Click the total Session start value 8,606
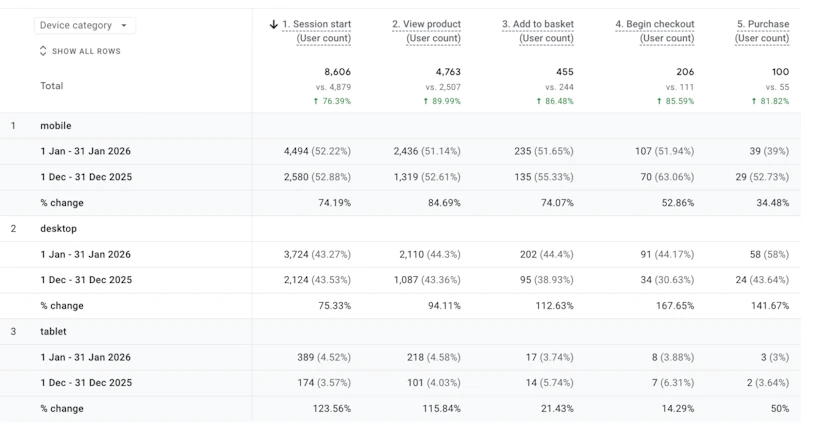Image resolution: width=816 pixels, height=431 pixels. coord(337,72)
